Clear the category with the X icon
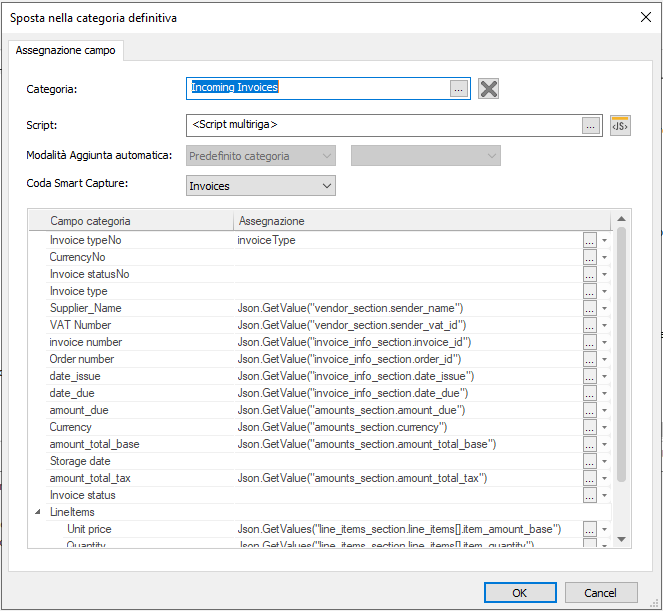Image resolution: width=663 pixels, height=611 pixels. point(488,89)
